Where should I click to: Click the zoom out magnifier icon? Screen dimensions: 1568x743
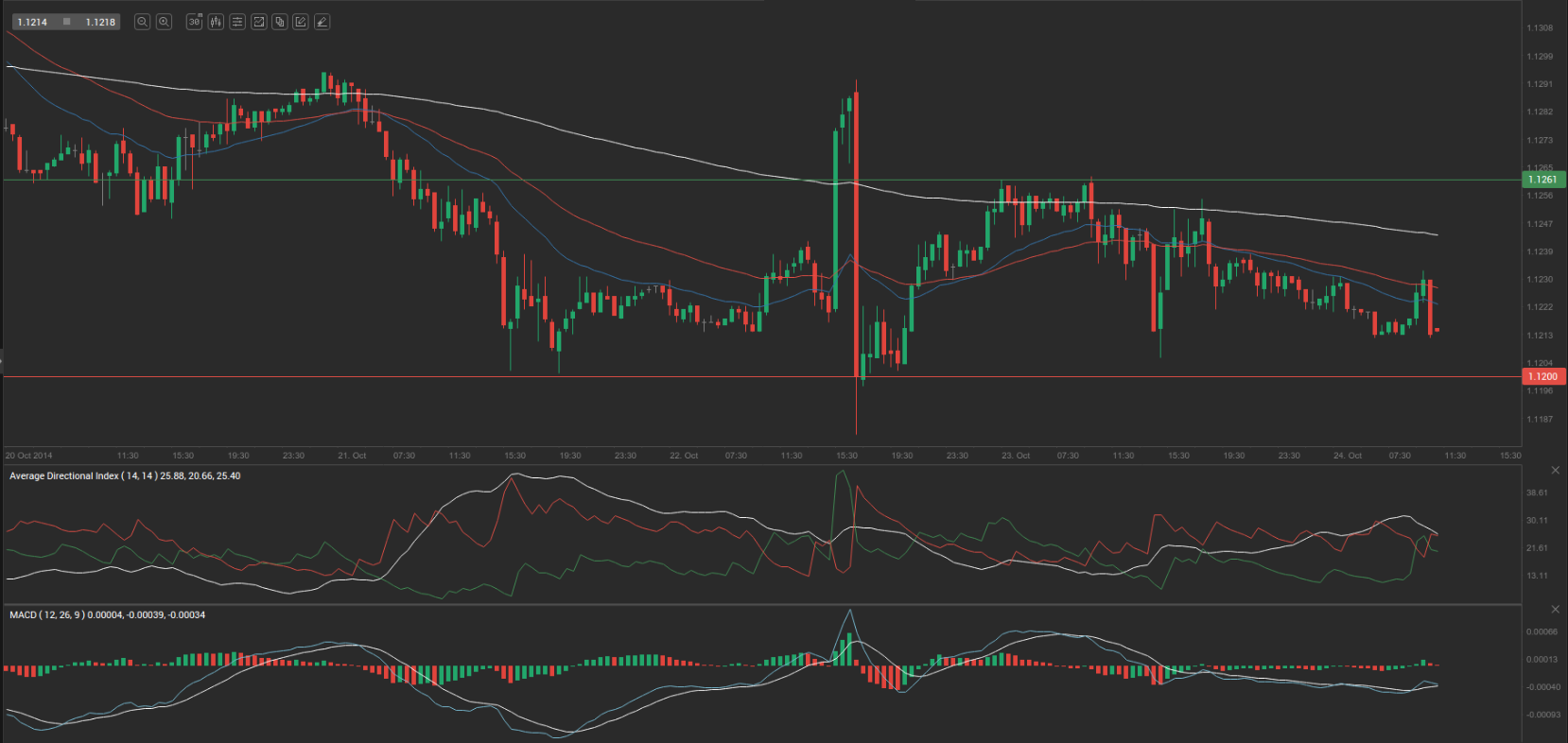pyautogui.click(x=142, y=22)
